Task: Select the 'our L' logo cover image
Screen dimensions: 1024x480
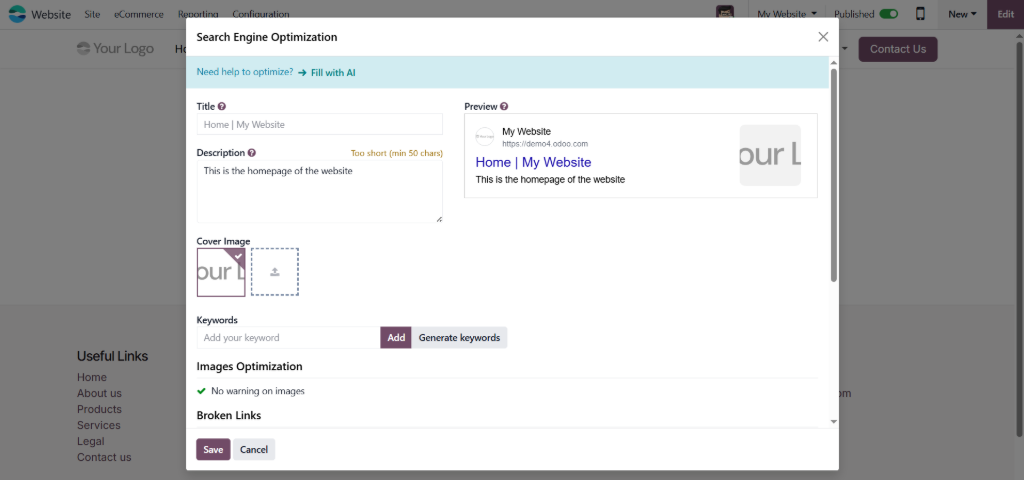Action: pos(221,272)
